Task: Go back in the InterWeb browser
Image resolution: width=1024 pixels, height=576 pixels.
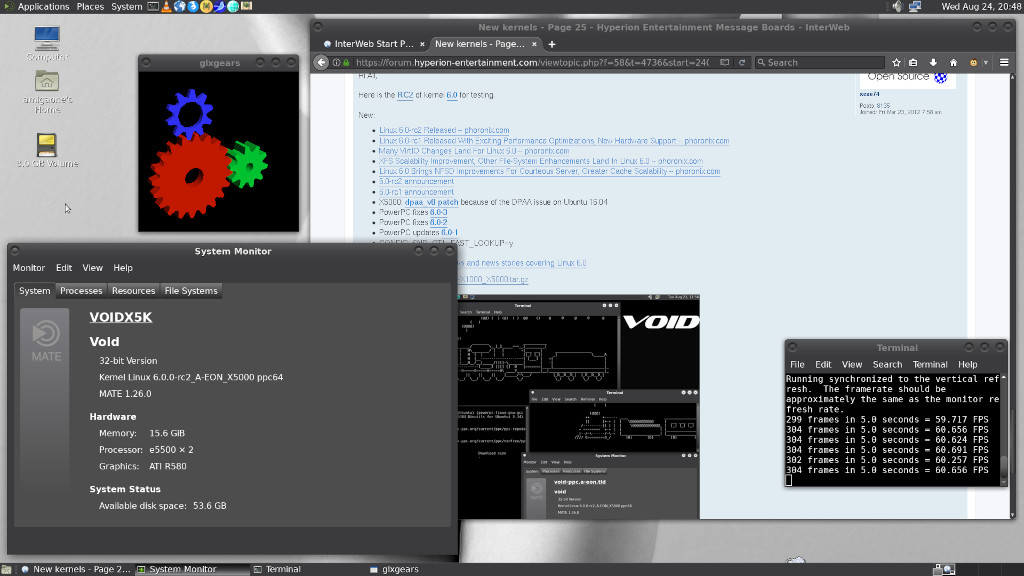Action: tap(321, 63)
